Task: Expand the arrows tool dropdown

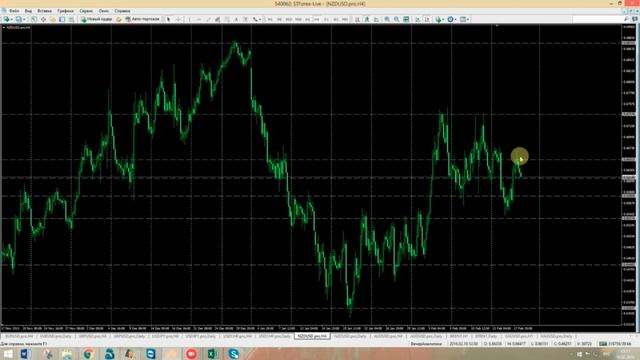Action: pos(260,19)
